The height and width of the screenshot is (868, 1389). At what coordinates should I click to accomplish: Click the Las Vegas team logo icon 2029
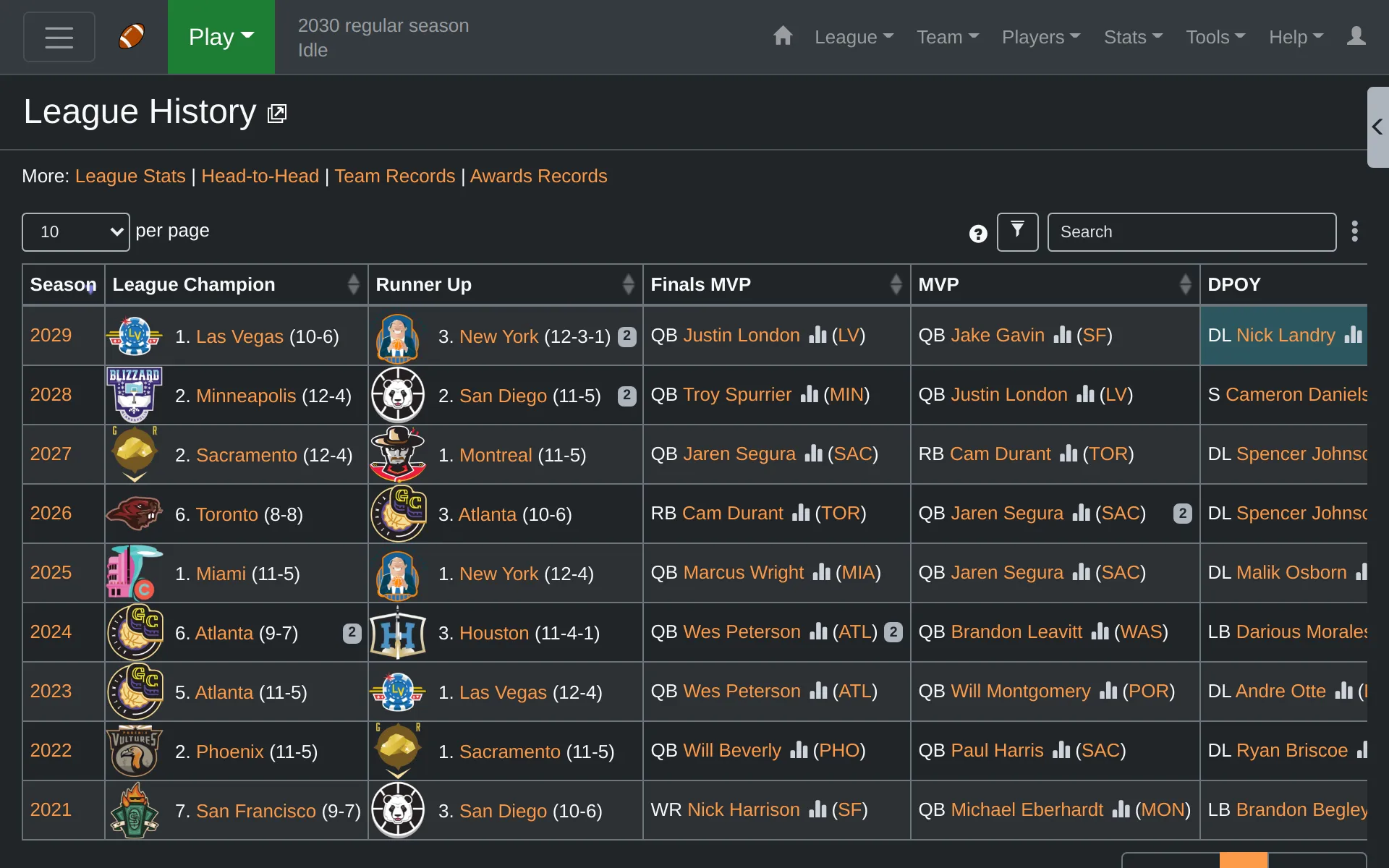[x=134, y=336]
